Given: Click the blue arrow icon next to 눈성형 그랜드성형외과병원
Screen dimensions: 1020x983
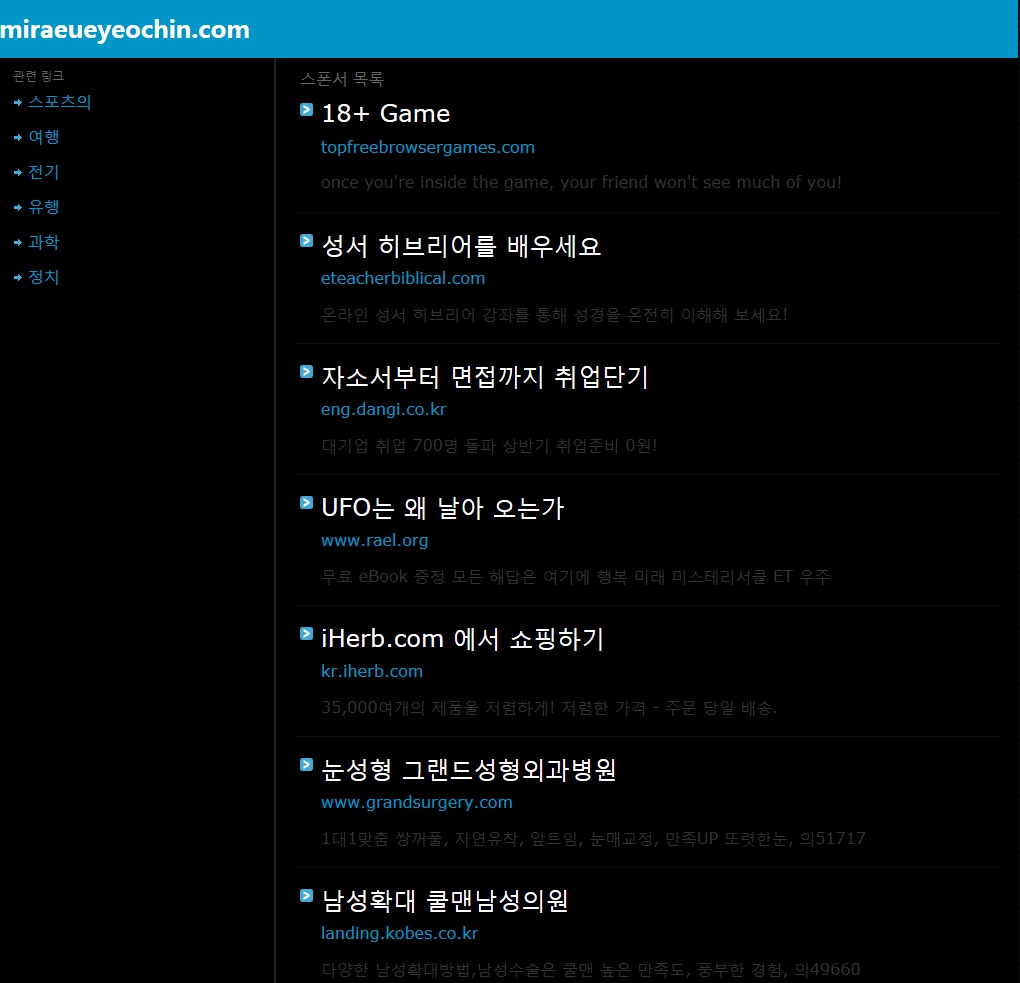Looking at the screenshot, I should tap(306, 764).
